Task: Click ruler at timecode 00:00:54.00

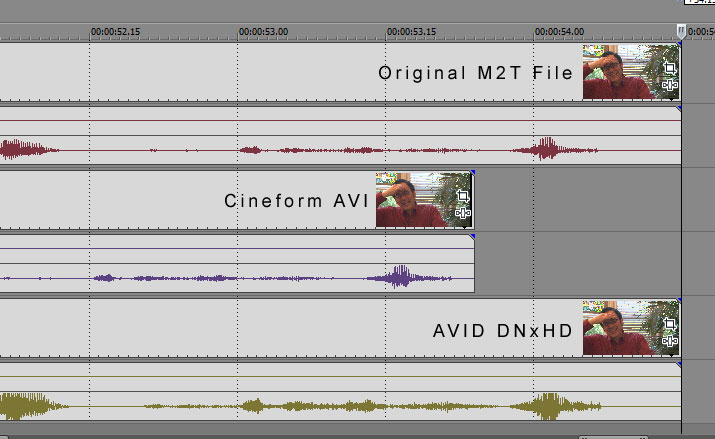Action: [559, 32]
